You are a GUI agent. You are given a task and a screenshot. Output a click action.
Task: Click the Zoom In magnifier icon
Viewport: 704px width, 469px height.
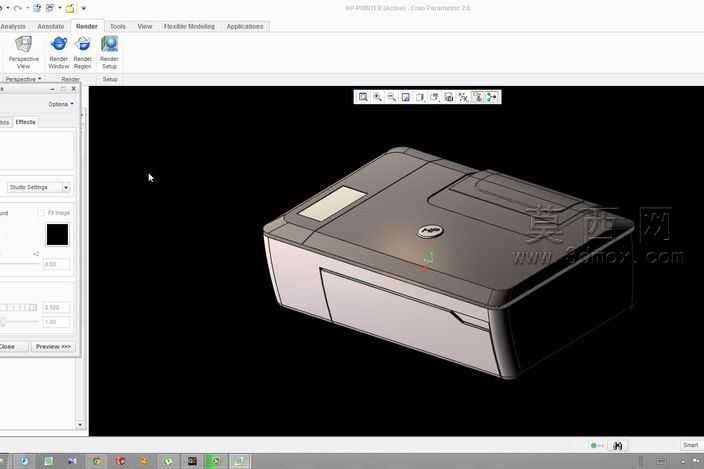coord(378,97)
